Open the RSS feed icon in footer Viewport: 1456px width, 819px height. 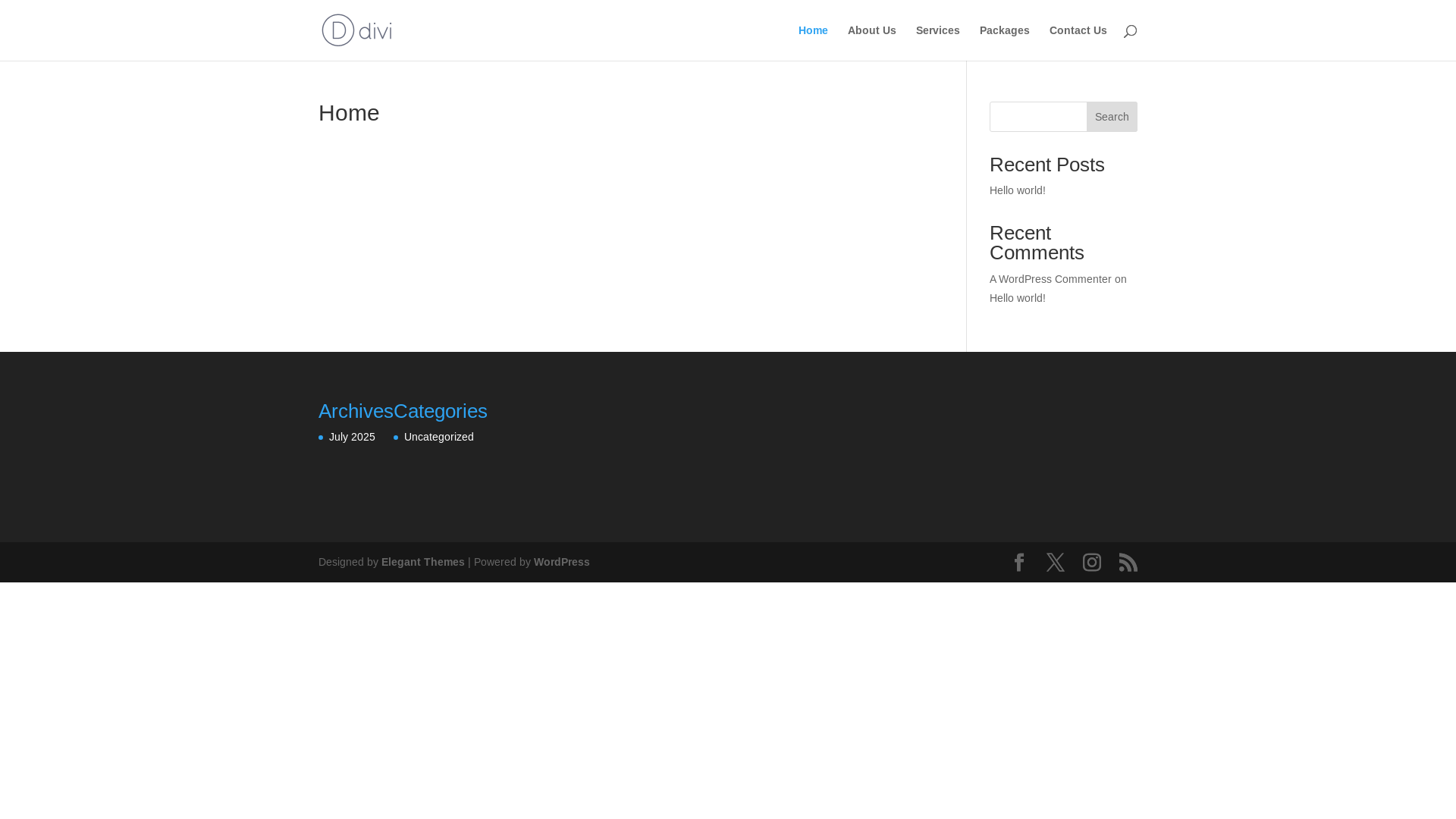click(x=1128, y=562)
